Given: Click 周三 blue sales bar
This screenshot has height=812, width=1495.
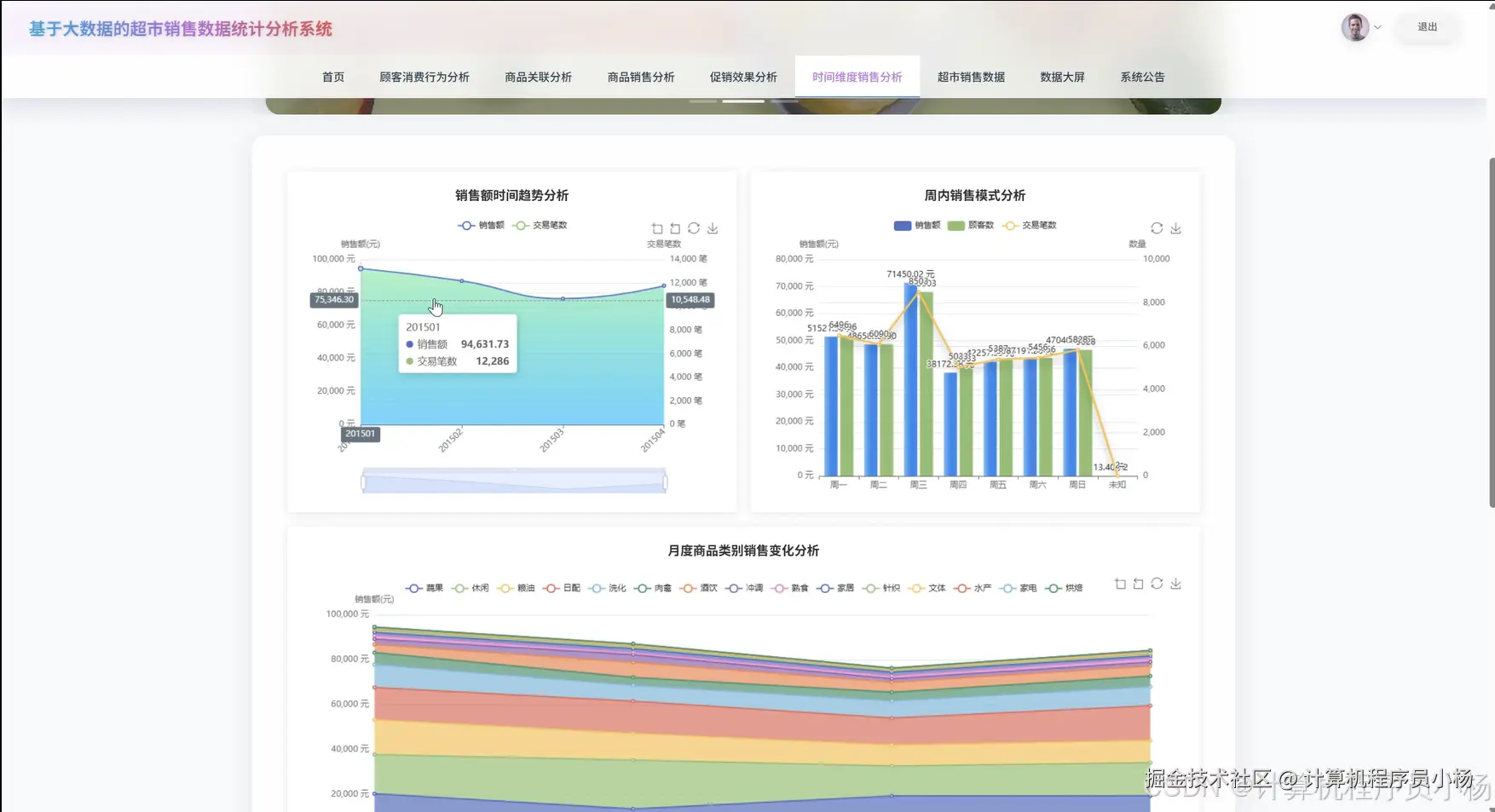Looking at the screenshot, I should pyautogui.click(x=910, y=379).
